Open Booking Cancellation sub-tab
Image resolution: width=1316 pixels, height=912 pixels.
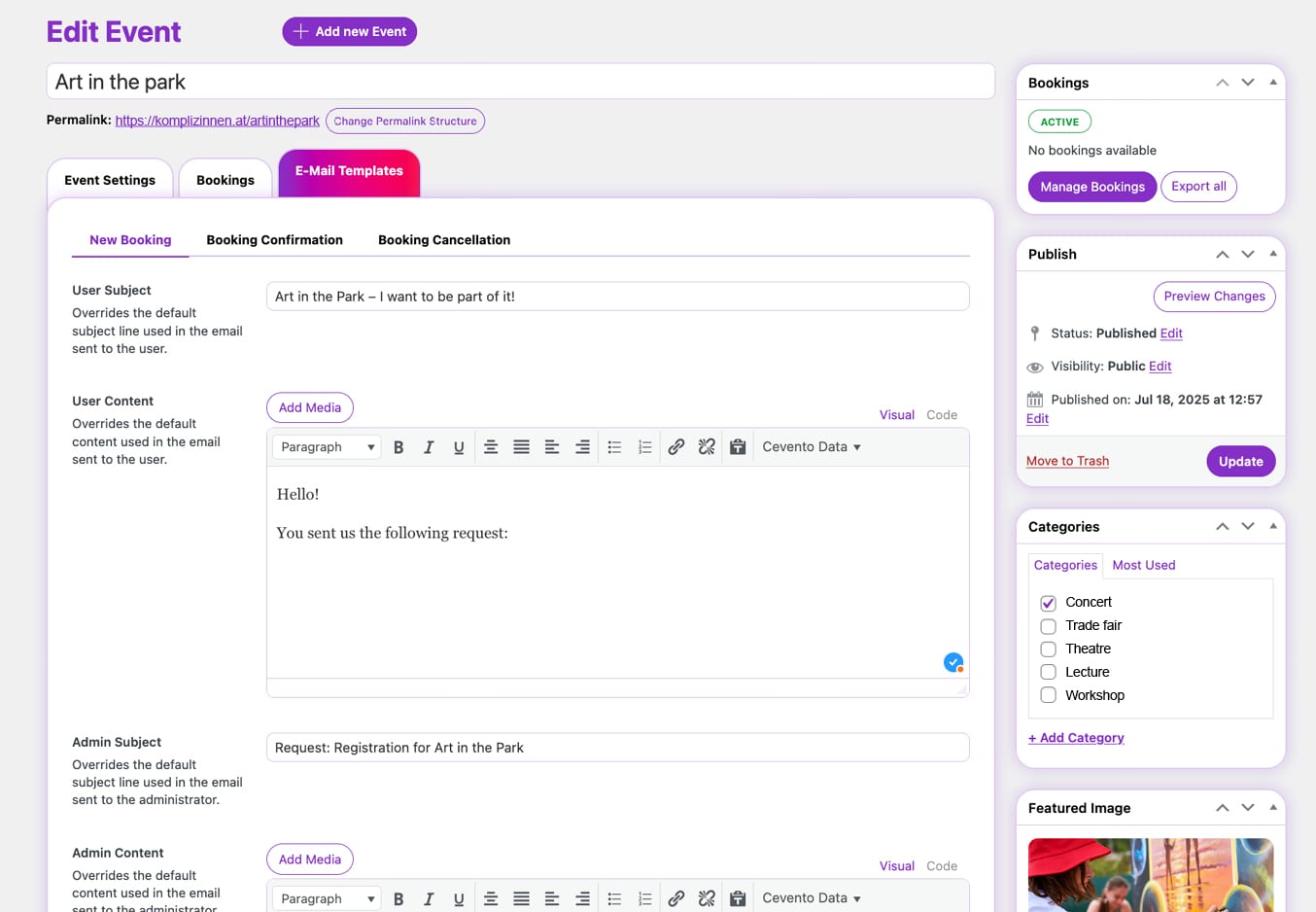coord(444,240)
